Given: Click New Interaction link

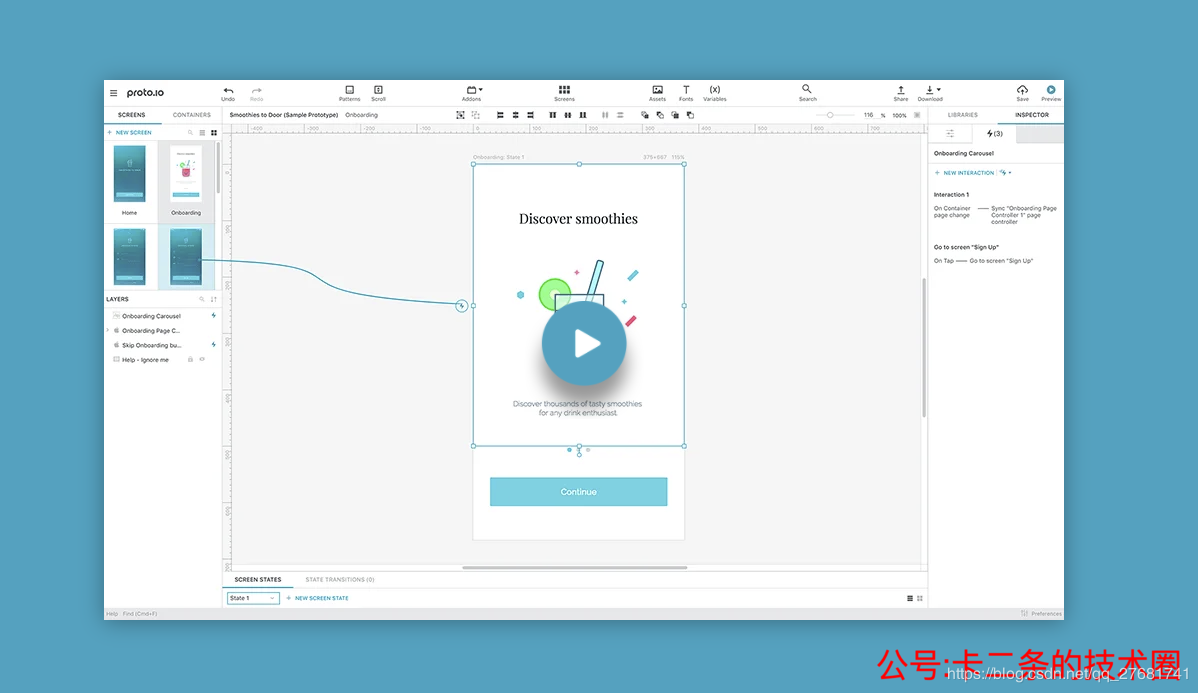Looking at the screenshot, I should click(x=964, y=173).
